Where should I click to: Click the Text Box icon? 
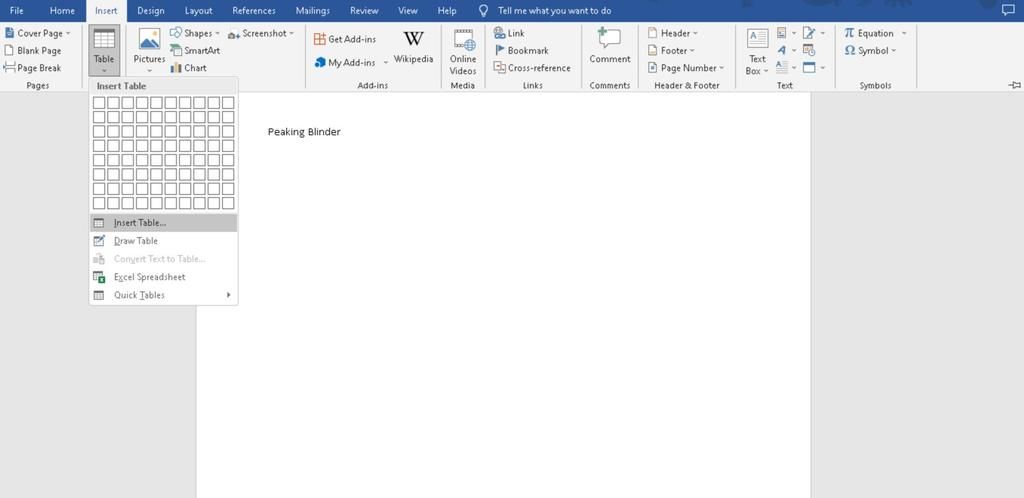pyautogui.click(x=758, y=39)
